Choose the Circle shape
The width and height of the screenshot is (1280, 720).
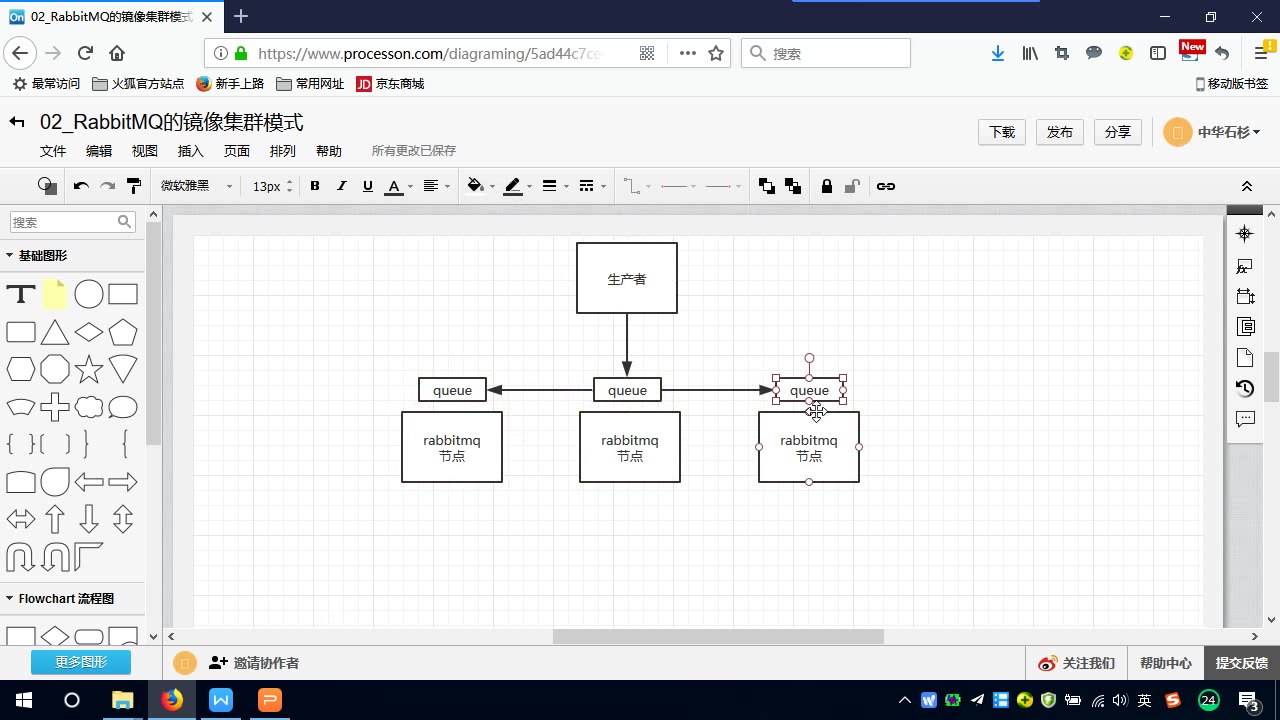[x=89, y=294]
